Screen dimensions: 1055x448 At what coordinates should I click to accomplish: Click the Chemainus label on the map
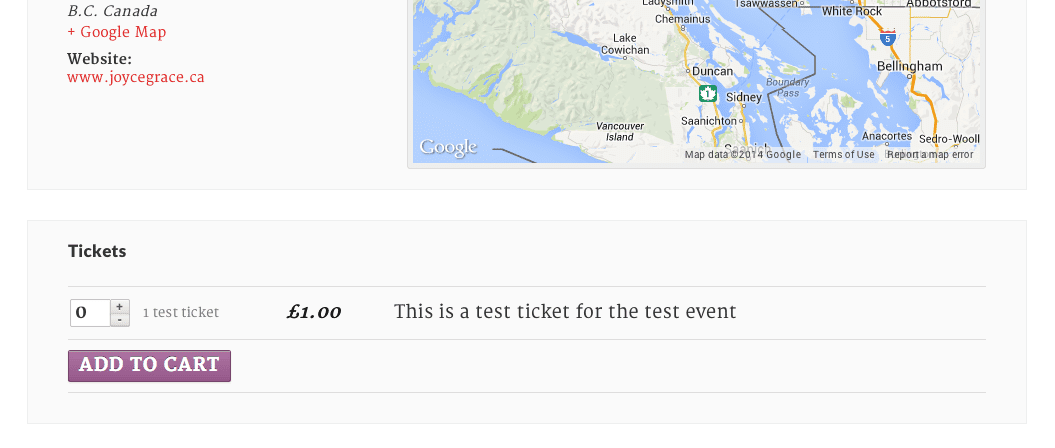(683, 19)
